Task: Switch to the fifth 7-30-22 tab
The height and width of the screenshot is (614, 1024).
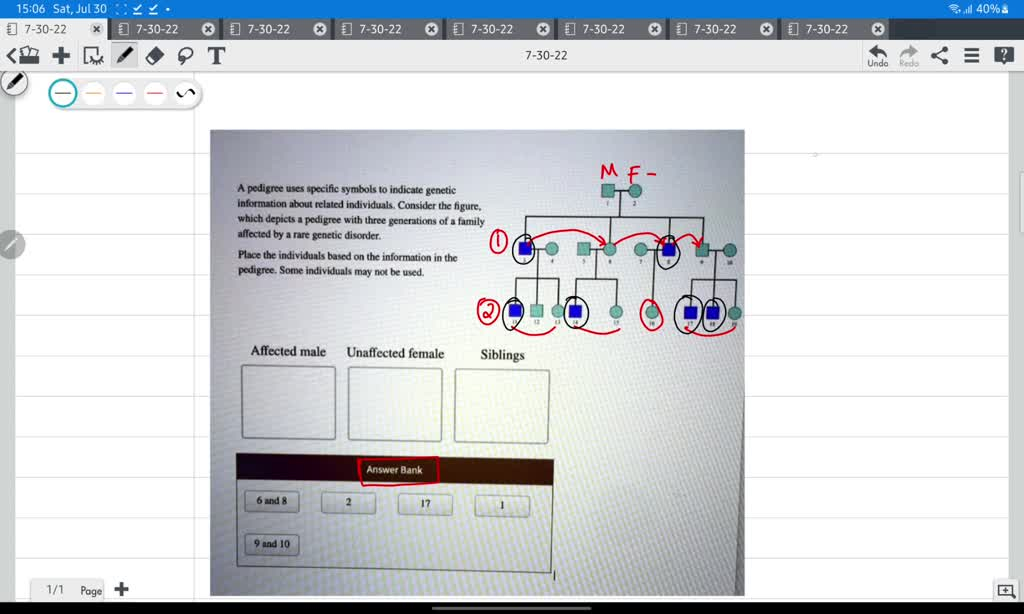Action: [x=492, y=29]
